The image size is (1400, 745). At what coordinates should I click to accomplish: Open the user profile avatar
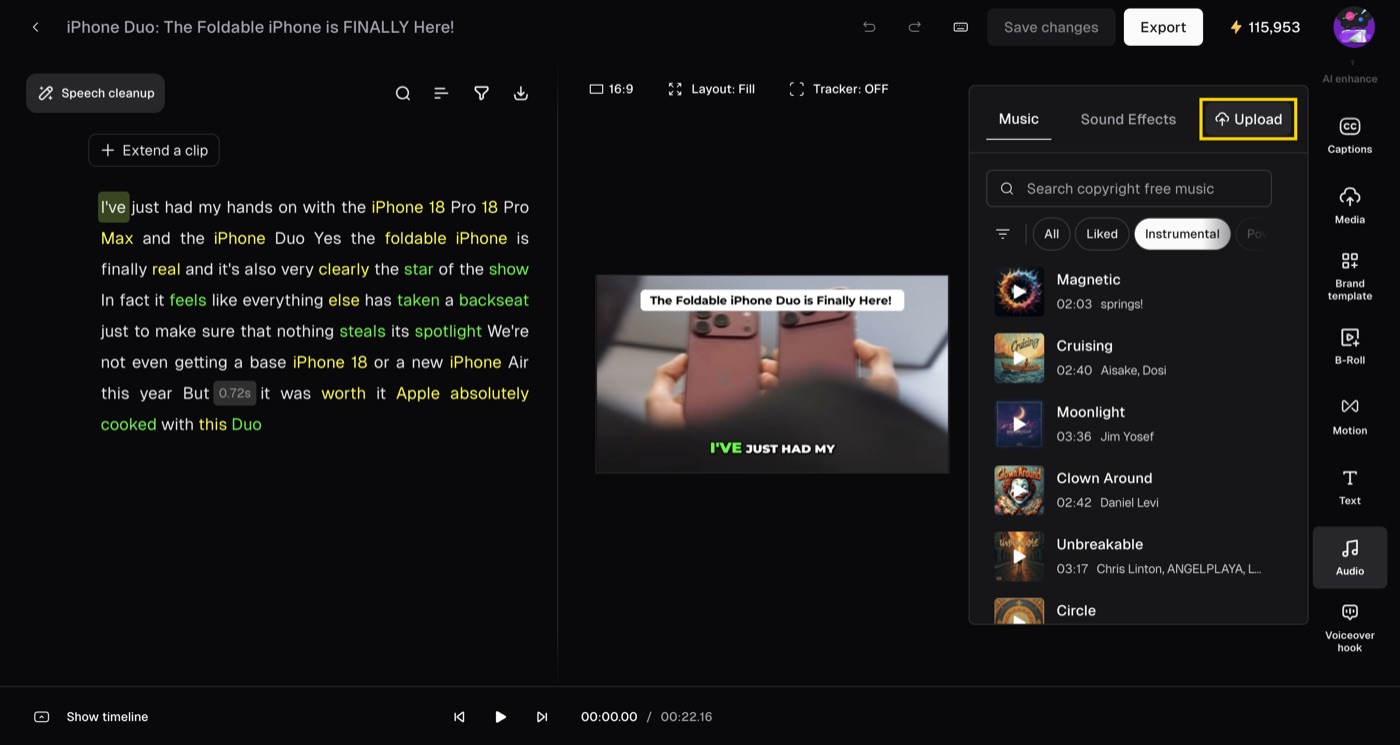click(1354, 27)
